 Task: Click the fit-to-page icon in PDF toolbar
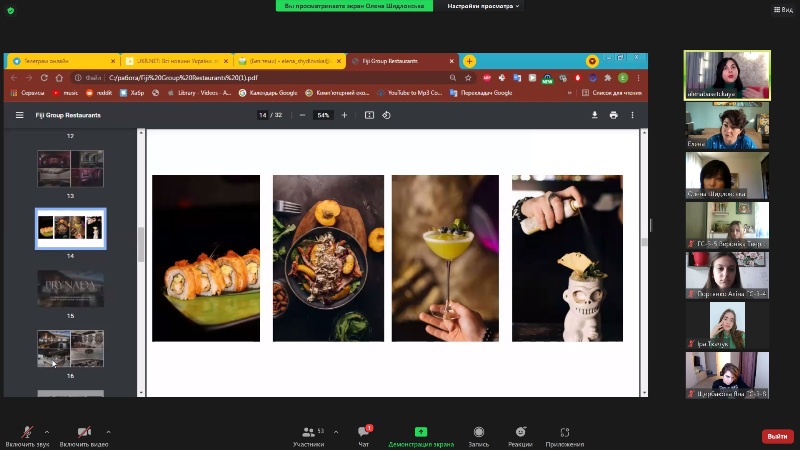pos(369,115)
